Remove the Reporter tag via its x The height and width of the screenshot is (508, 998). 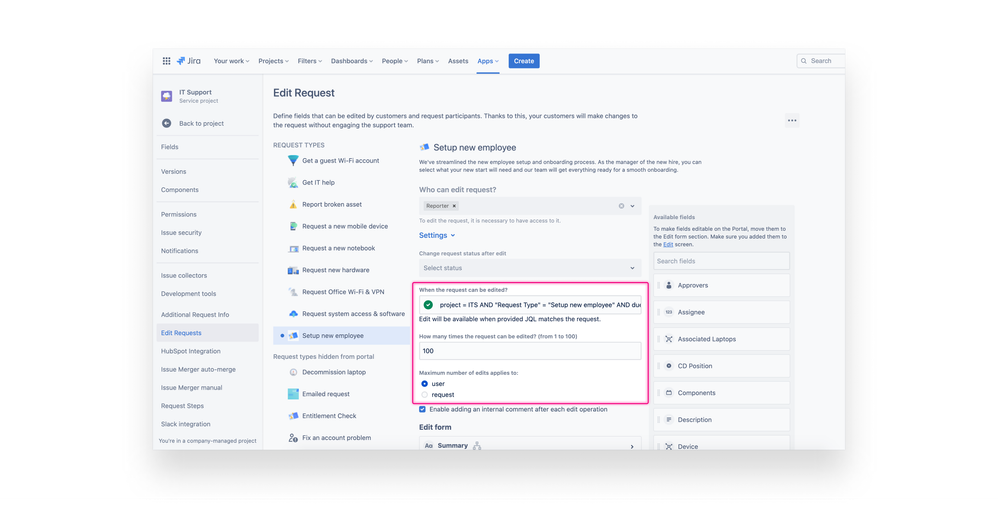pyautogui.click(x=454, y=206)
